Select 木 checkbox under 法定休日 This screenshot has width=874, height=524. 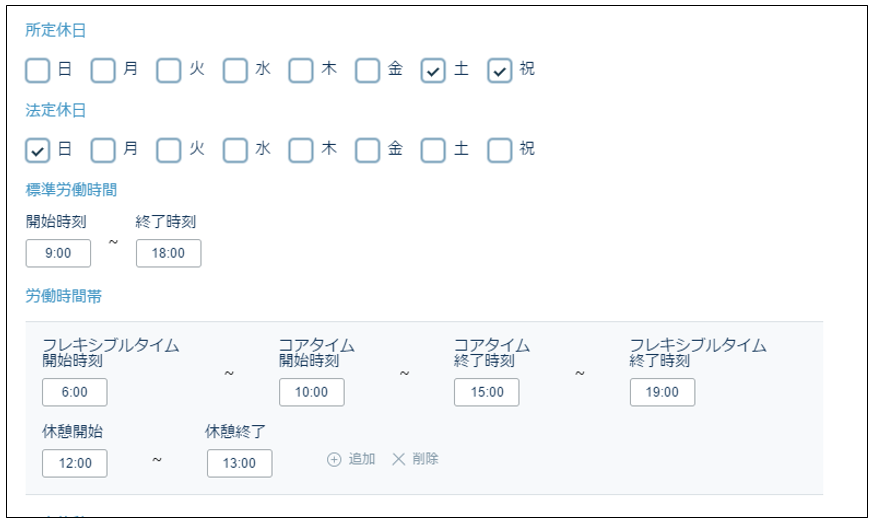302,149
